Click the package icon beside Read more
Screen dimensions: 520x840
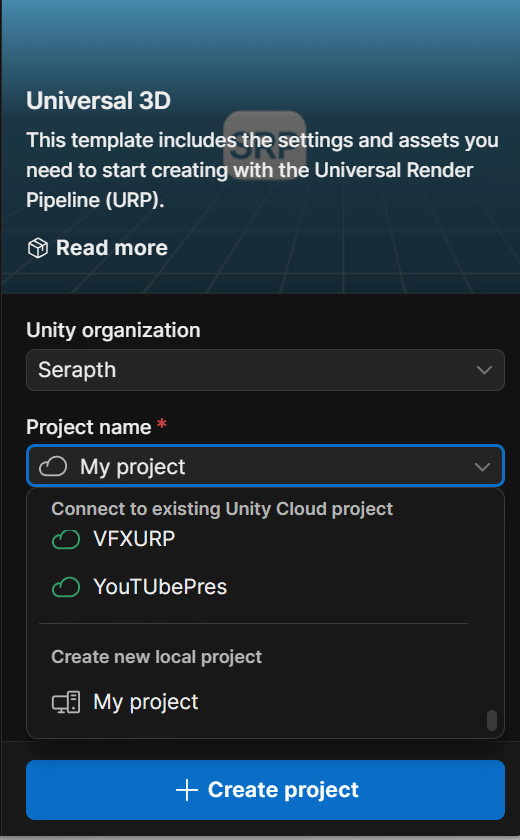click(37, 248)
